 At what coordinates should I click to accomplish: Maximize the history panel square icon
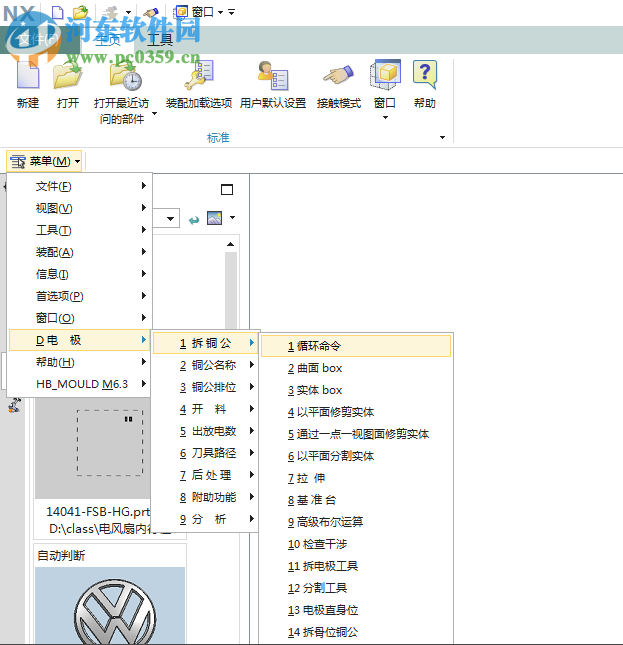[x=227, y=189]
